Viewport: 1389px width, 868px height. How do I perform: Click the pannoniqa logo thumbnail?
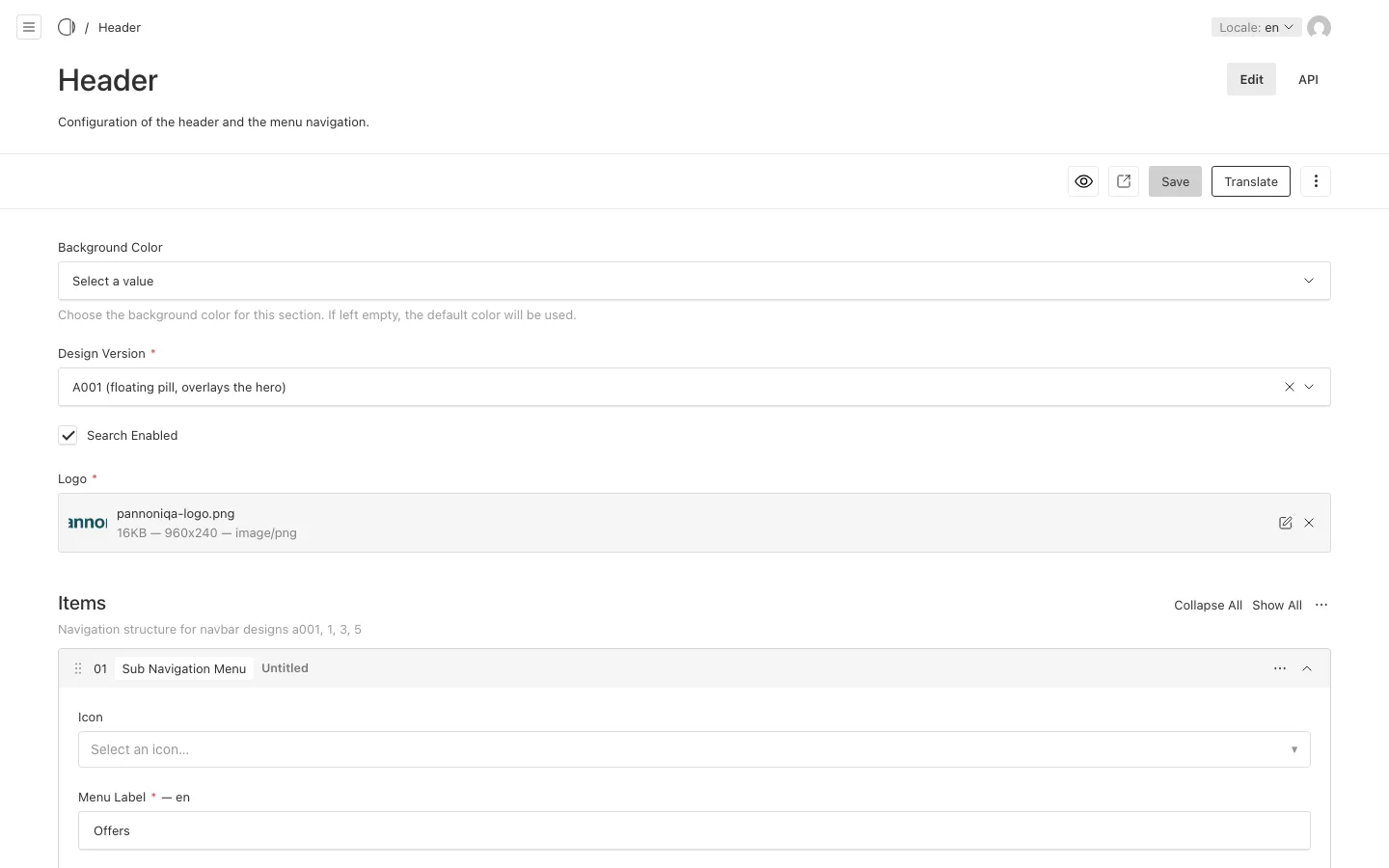(88, 523)
